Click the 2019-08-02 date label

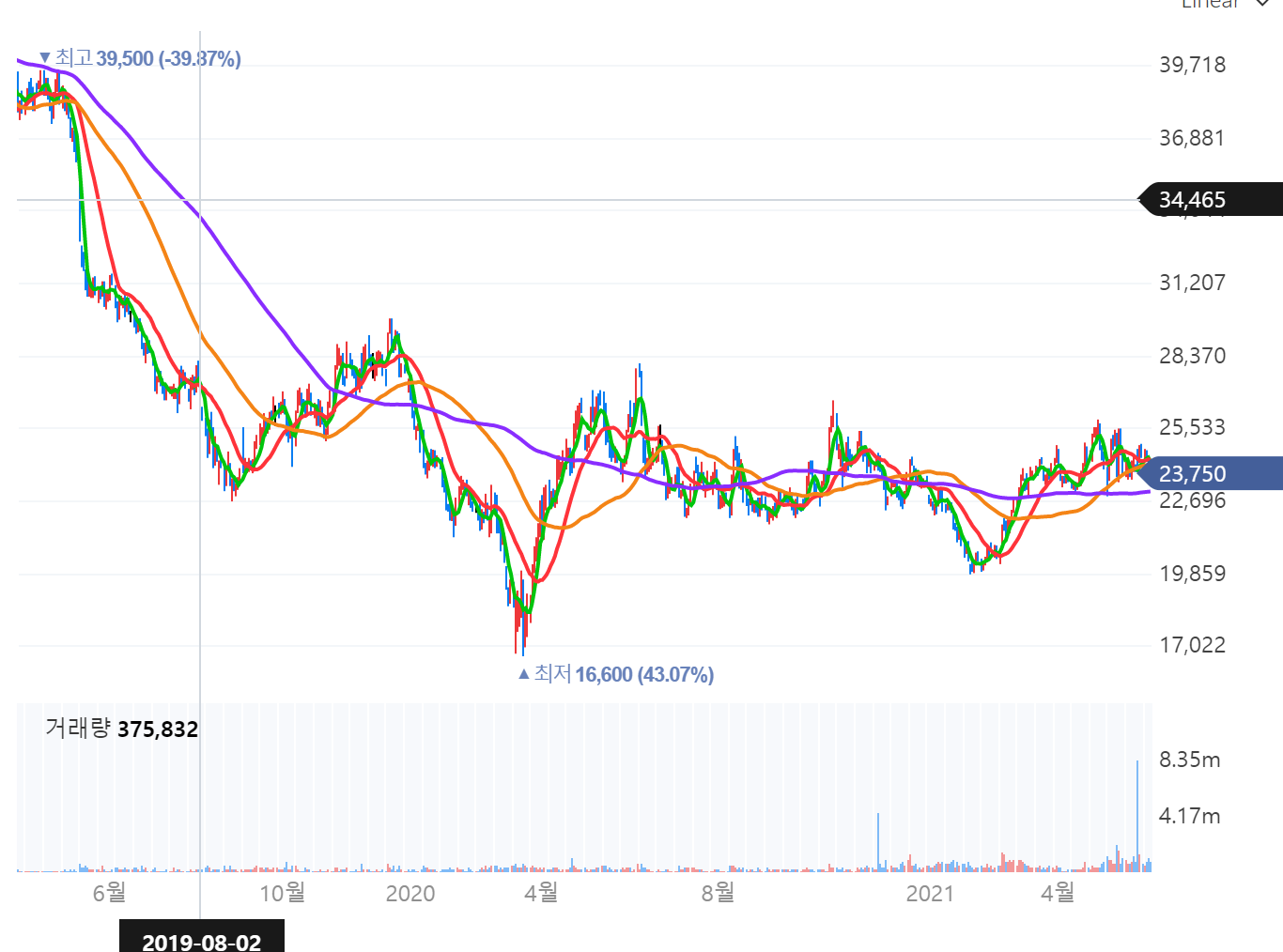[201, 939]
